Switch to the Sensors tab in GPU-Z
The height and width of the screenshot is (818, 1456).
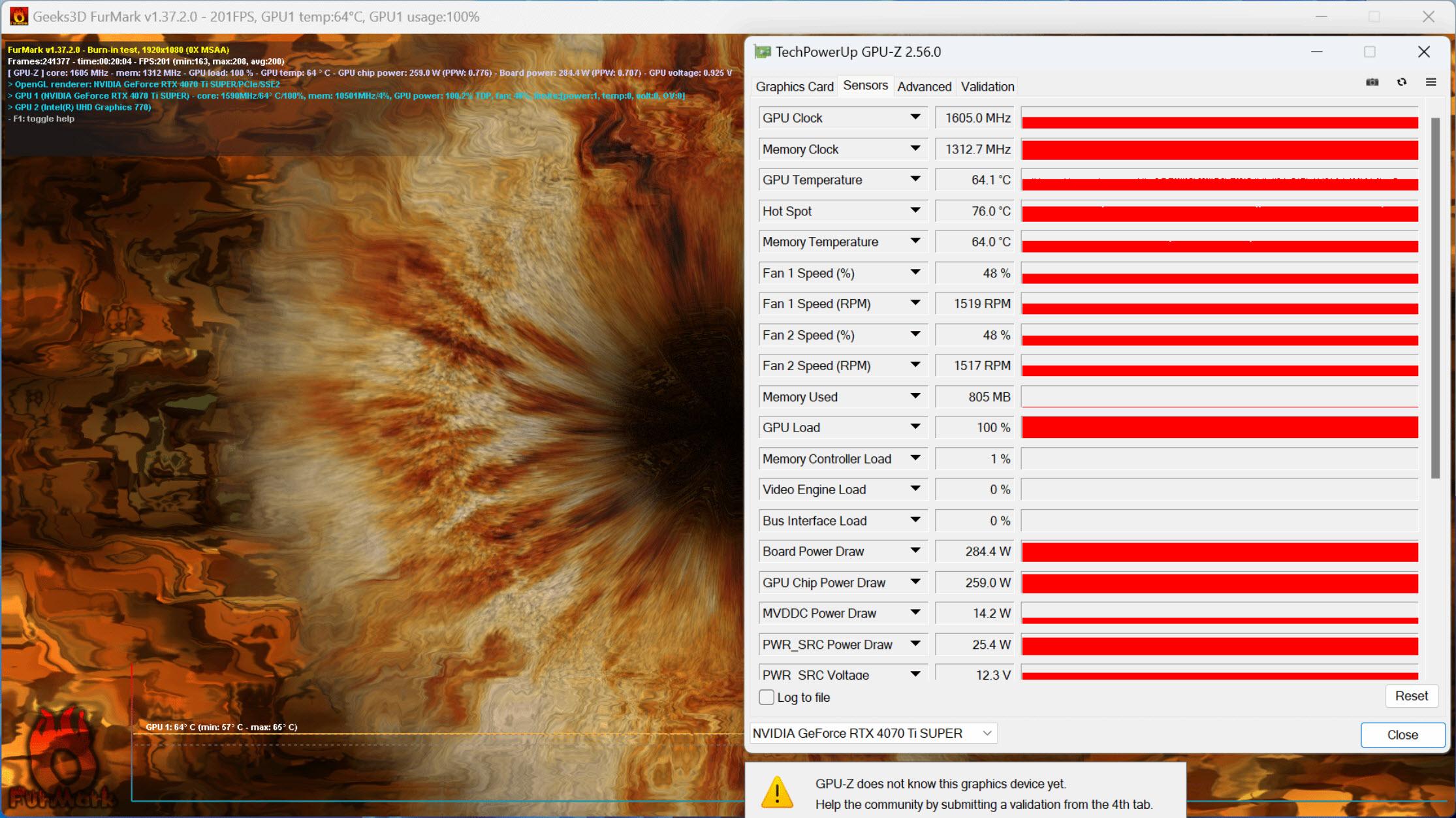click(863, 86)
